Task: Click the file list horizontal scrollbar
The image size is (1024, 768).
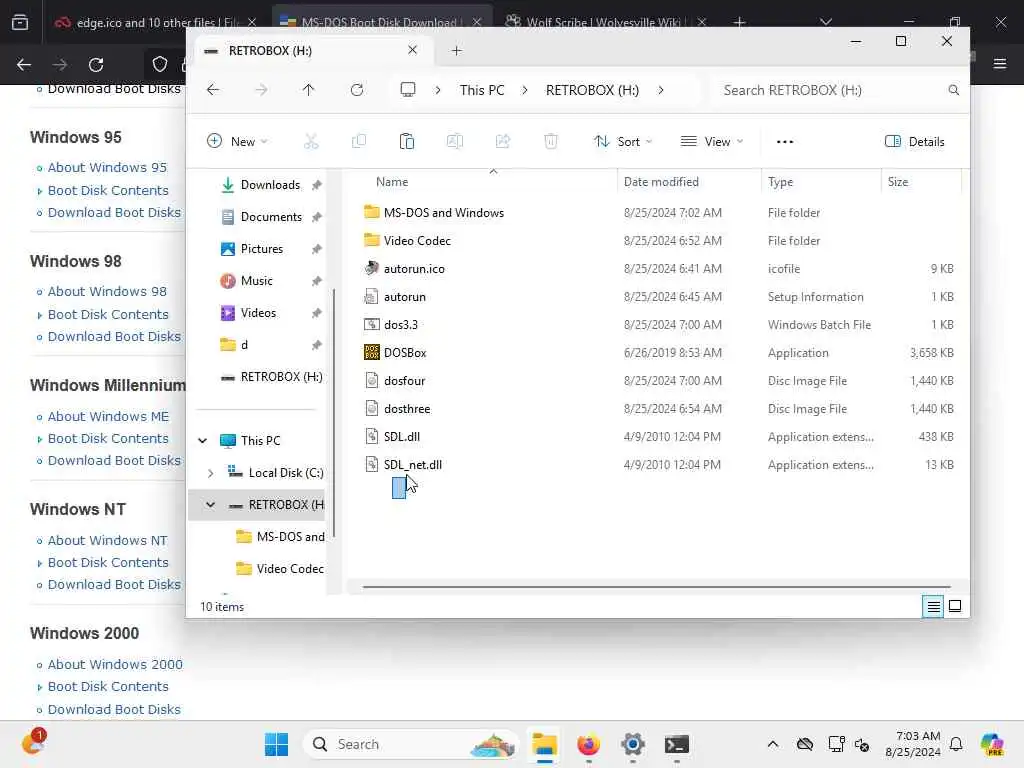Action: coord(656,587)
